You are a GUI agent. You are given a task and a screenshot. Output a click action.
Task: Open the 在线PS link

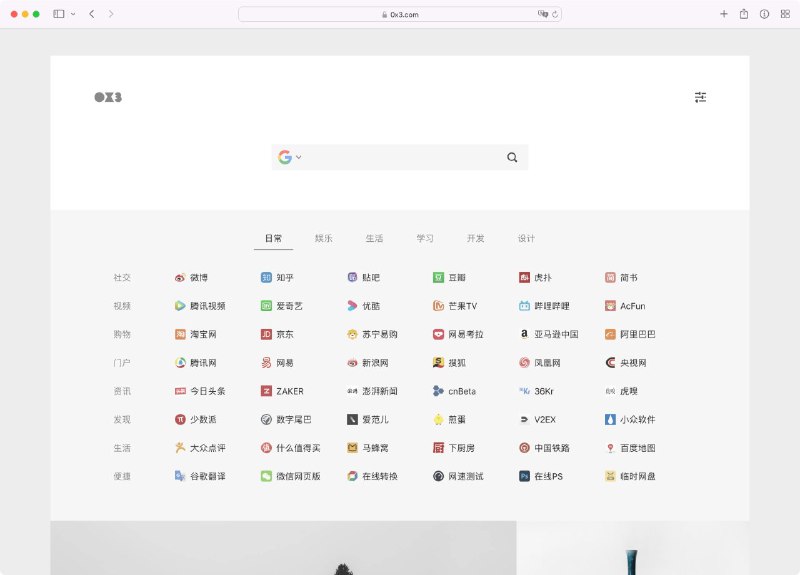[541, 476]
